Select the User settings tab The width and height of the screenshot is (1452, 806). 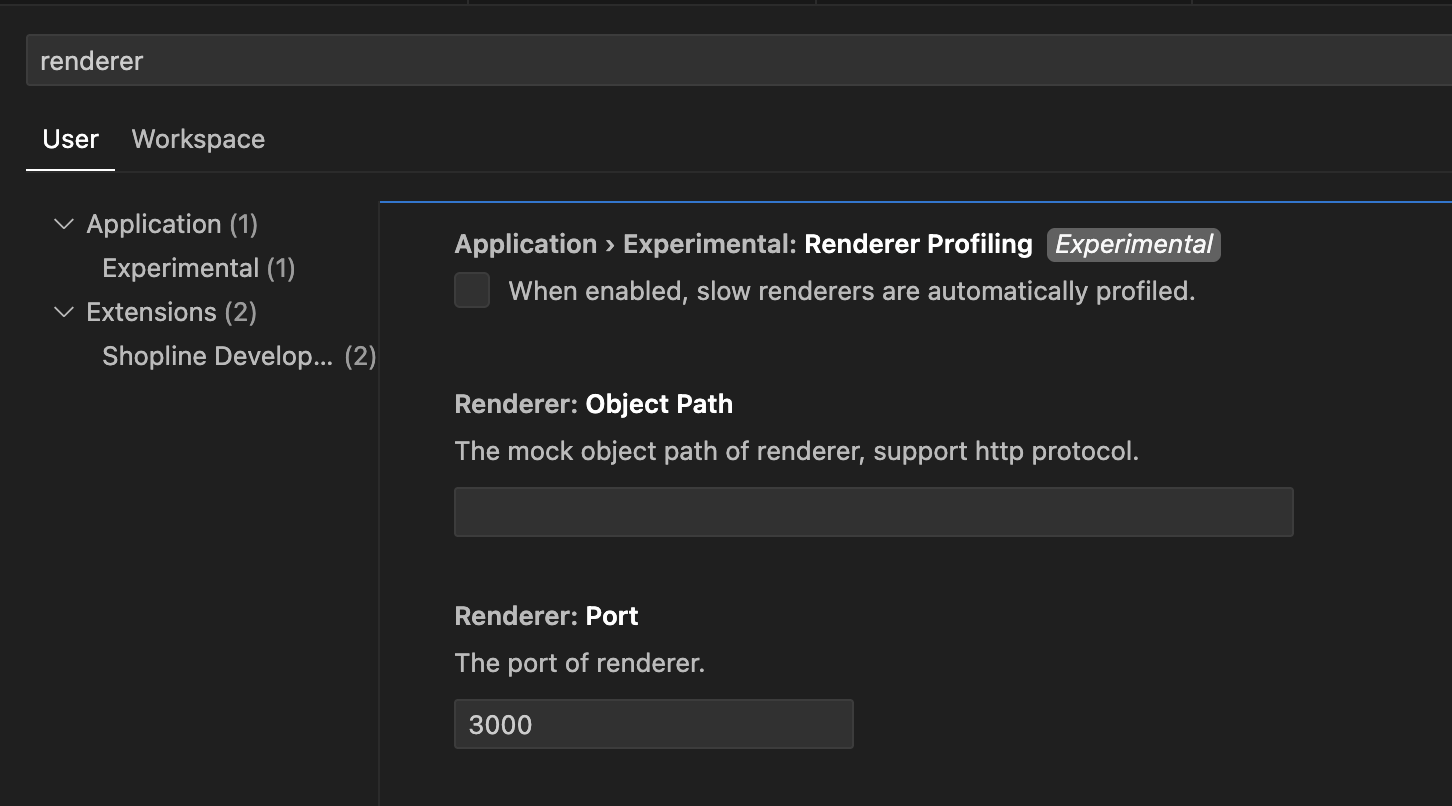coord(70,139)
